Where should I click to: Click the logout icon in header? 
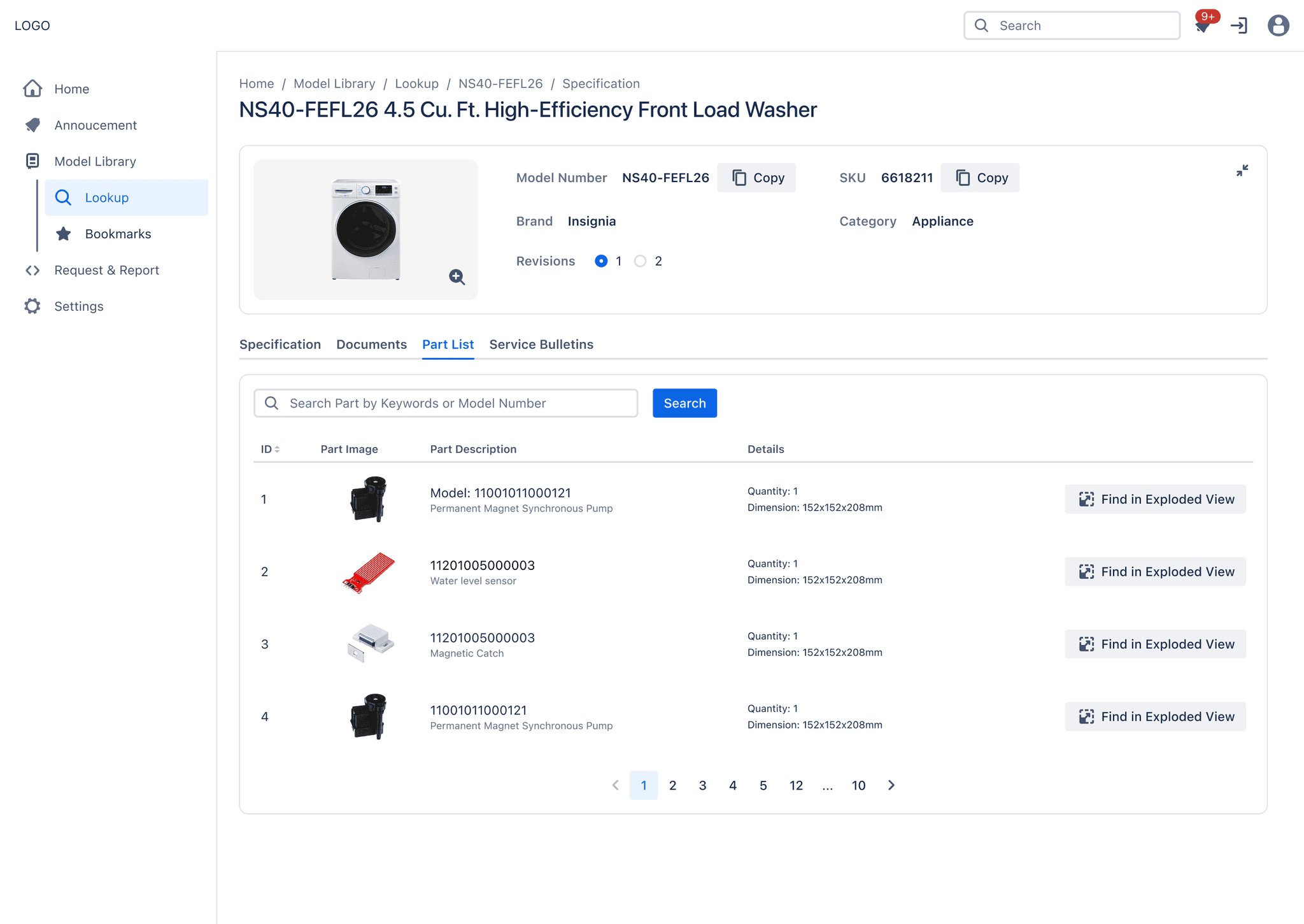(1239, 26)
